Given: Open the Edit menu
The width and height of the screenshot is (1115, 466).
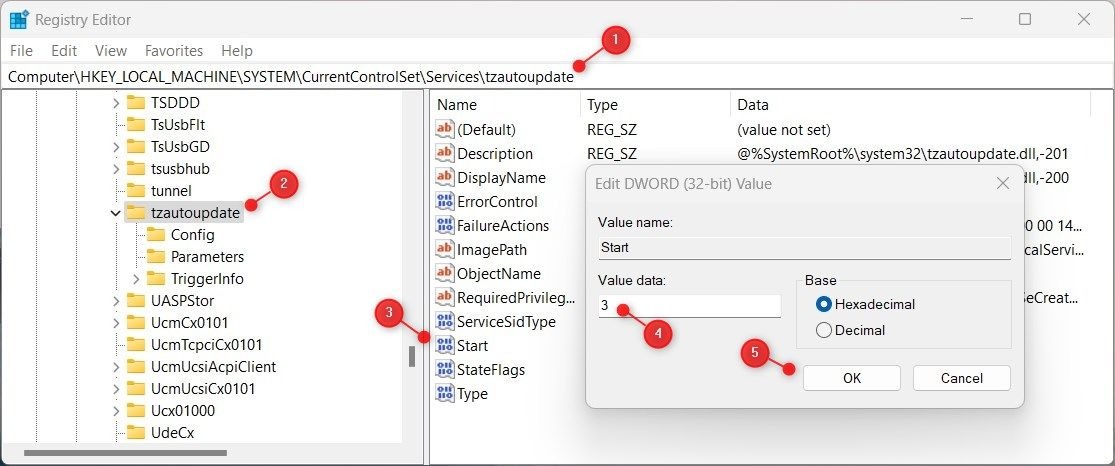Looking at the screenshot, I should 64,51.
